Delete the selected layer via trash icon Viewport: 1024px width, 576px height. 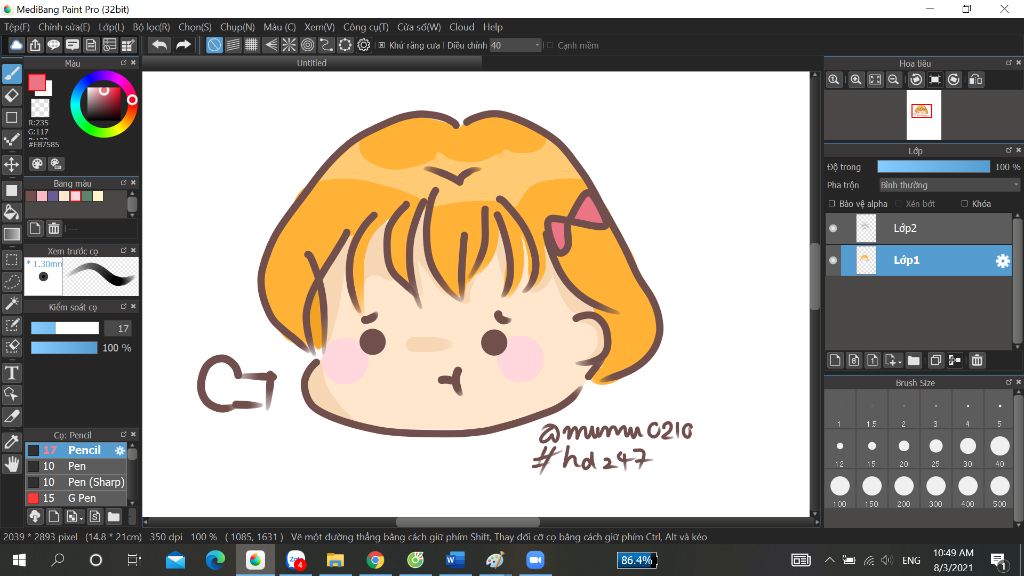click(977, 360)
